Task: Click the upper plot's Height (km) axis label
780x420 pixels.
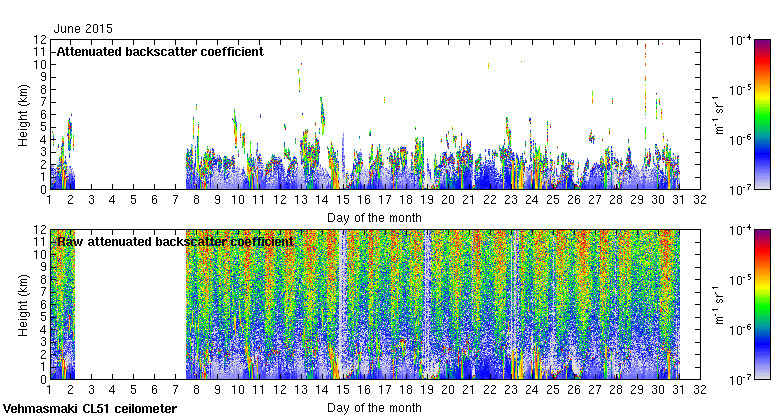Action: [x=23, y=114]
